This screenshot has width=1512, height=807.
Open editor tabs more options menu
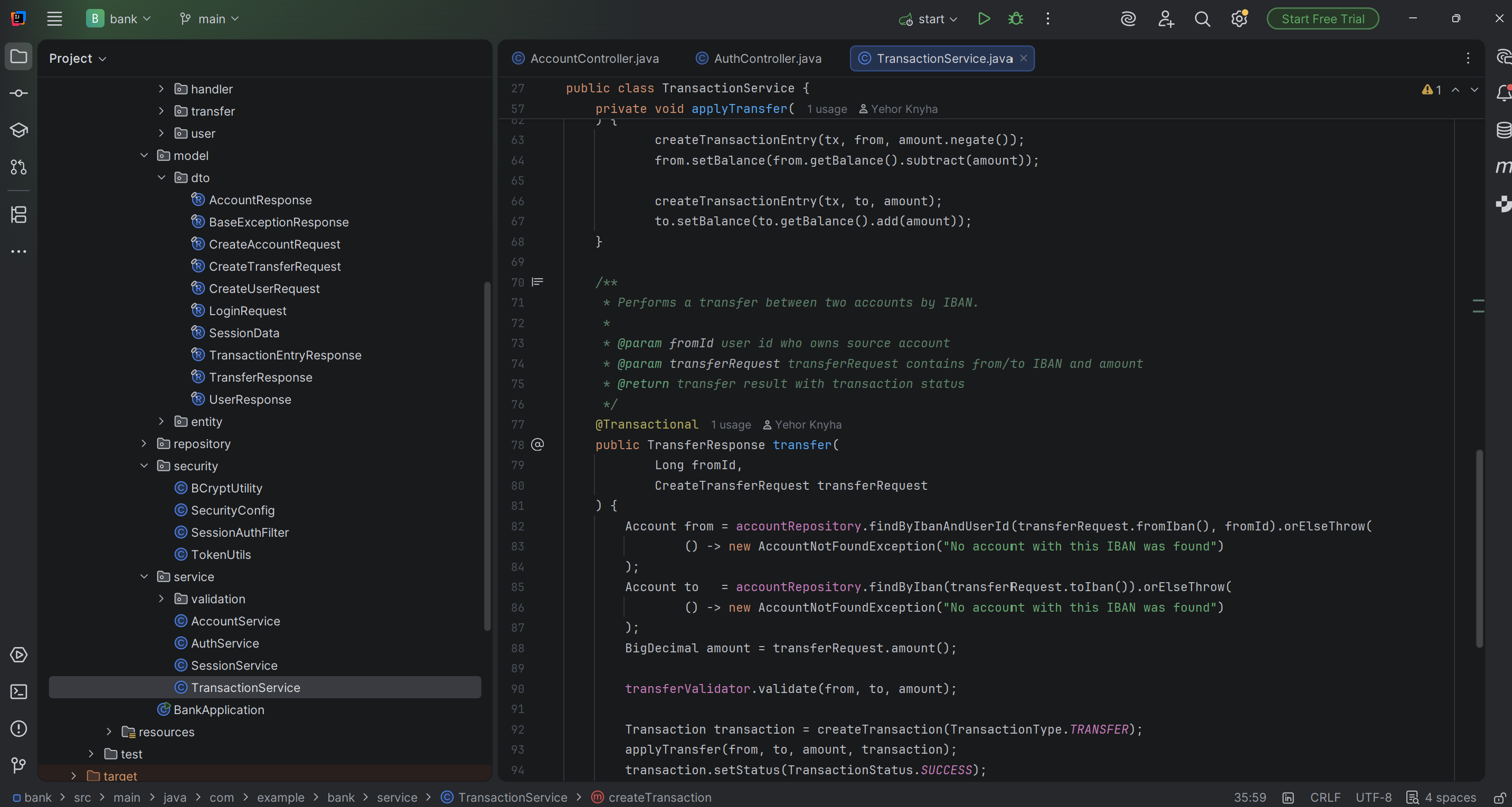click(1468, 58)
